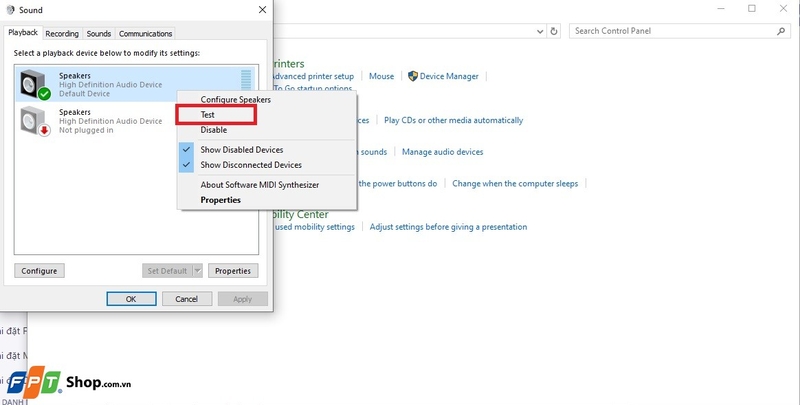Open Manage audio devices link
800x405 pixels.
[x=442, y=151]
